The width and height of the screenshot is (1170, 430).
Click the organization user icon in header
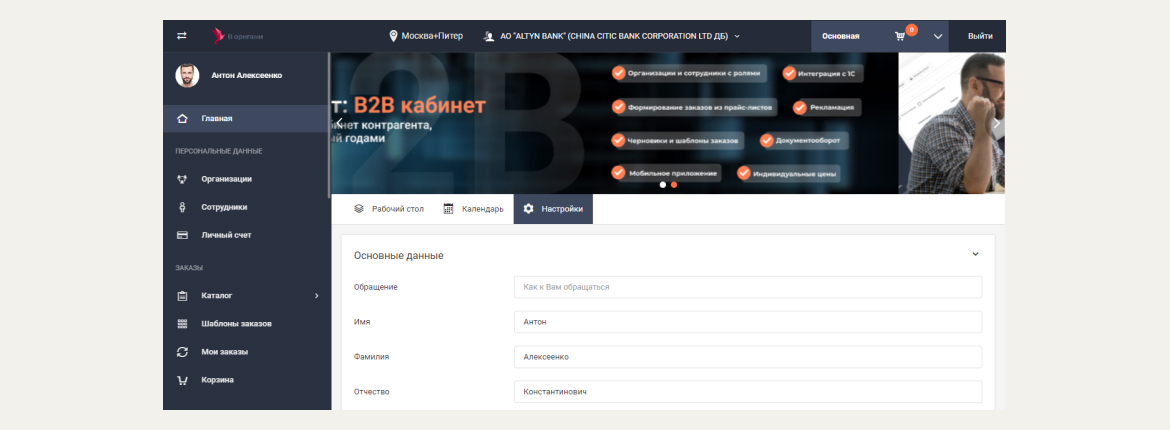click(489, 36)
